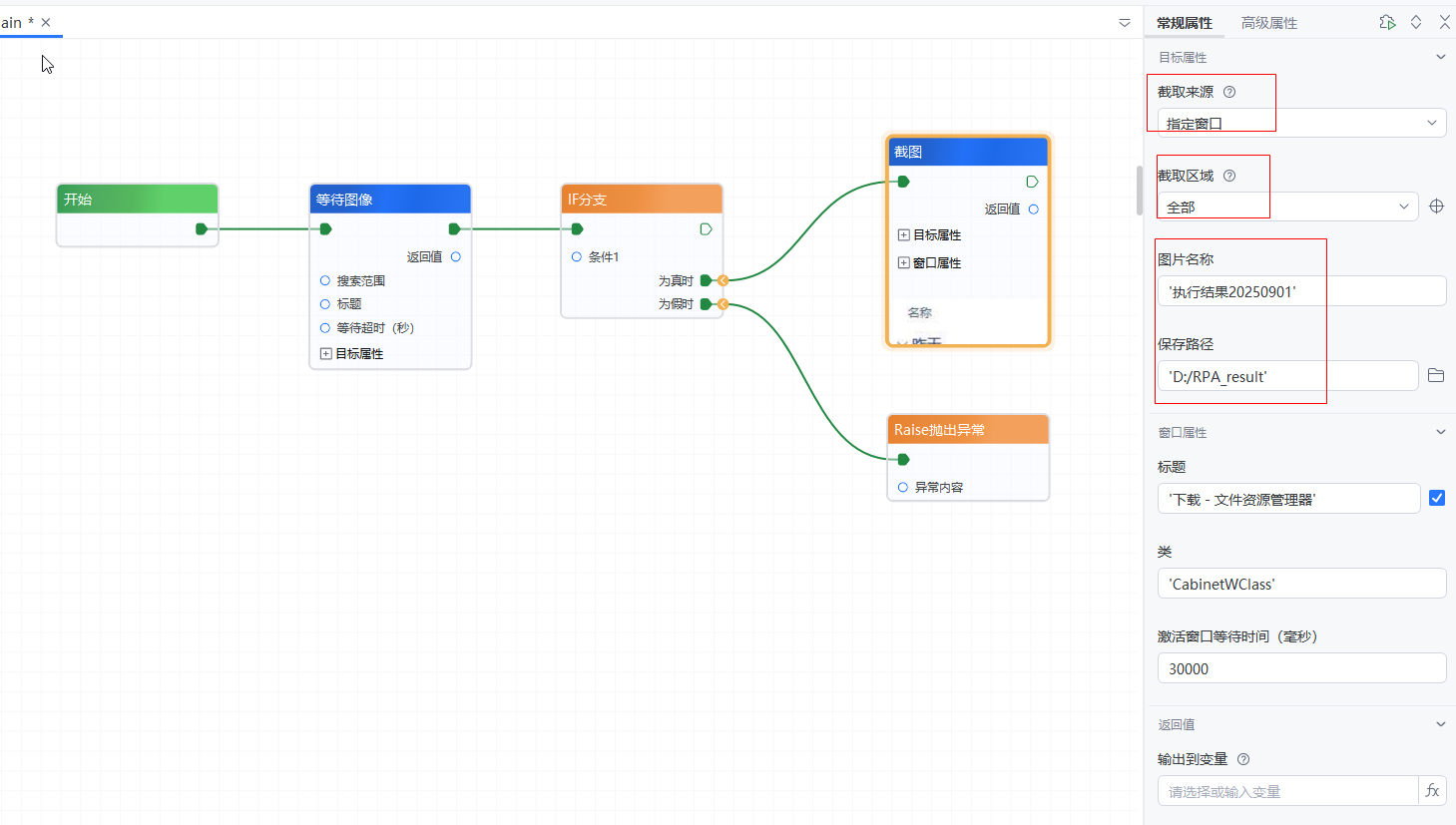This screenshot has width=1456, height=825.
Task: Click the 条件1 port circle on IF分支
Action: (x=577, y=256)
